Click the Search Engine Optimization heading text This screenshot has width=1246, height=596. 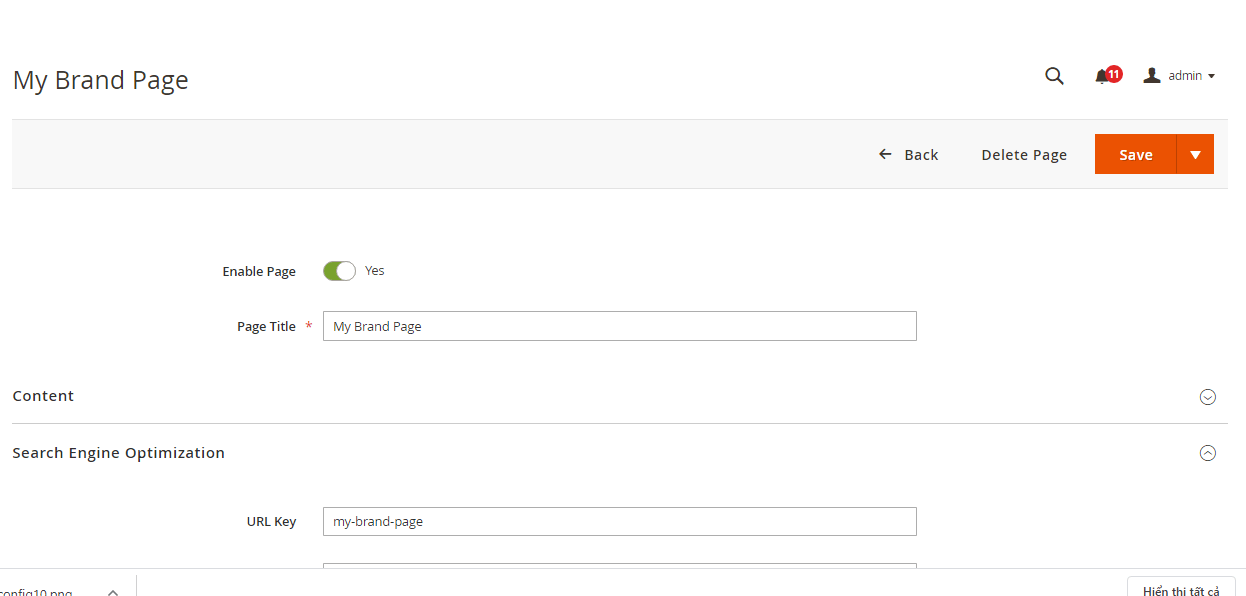tap(118, 453)
